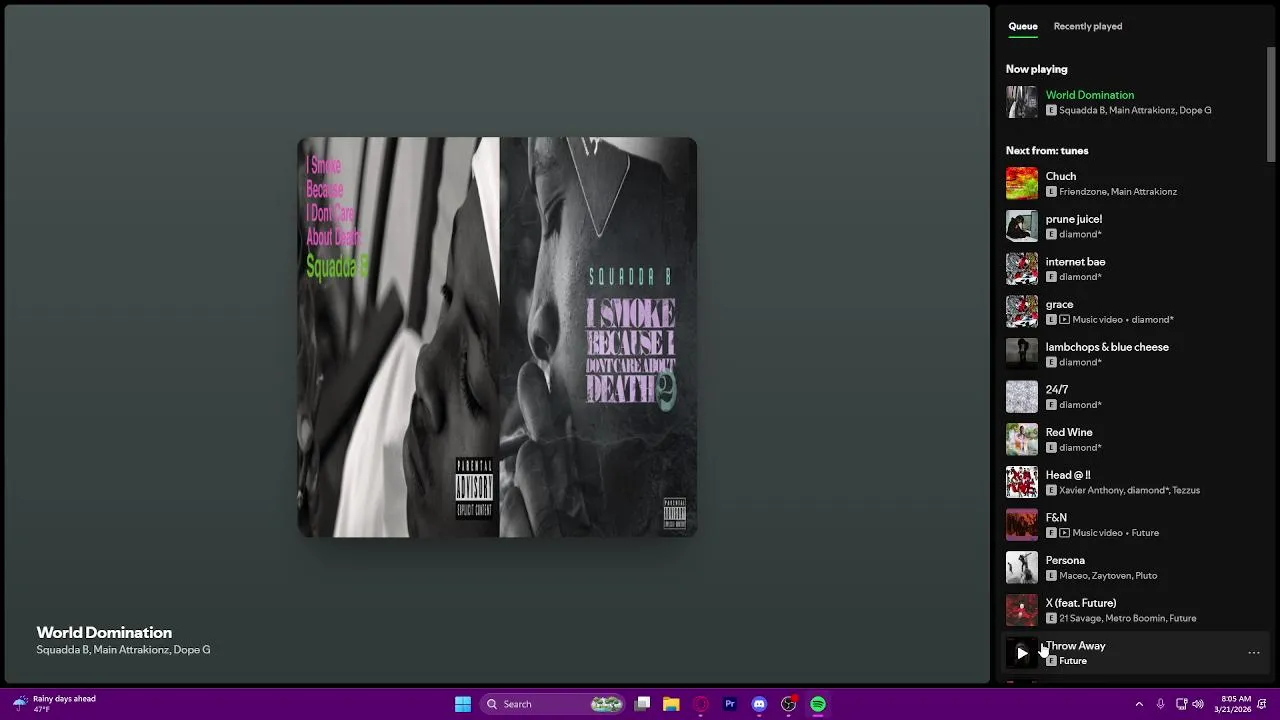
Task: Click the fullscreen album cover artwork
Action: pyautogui.click(x=497, y=337)
